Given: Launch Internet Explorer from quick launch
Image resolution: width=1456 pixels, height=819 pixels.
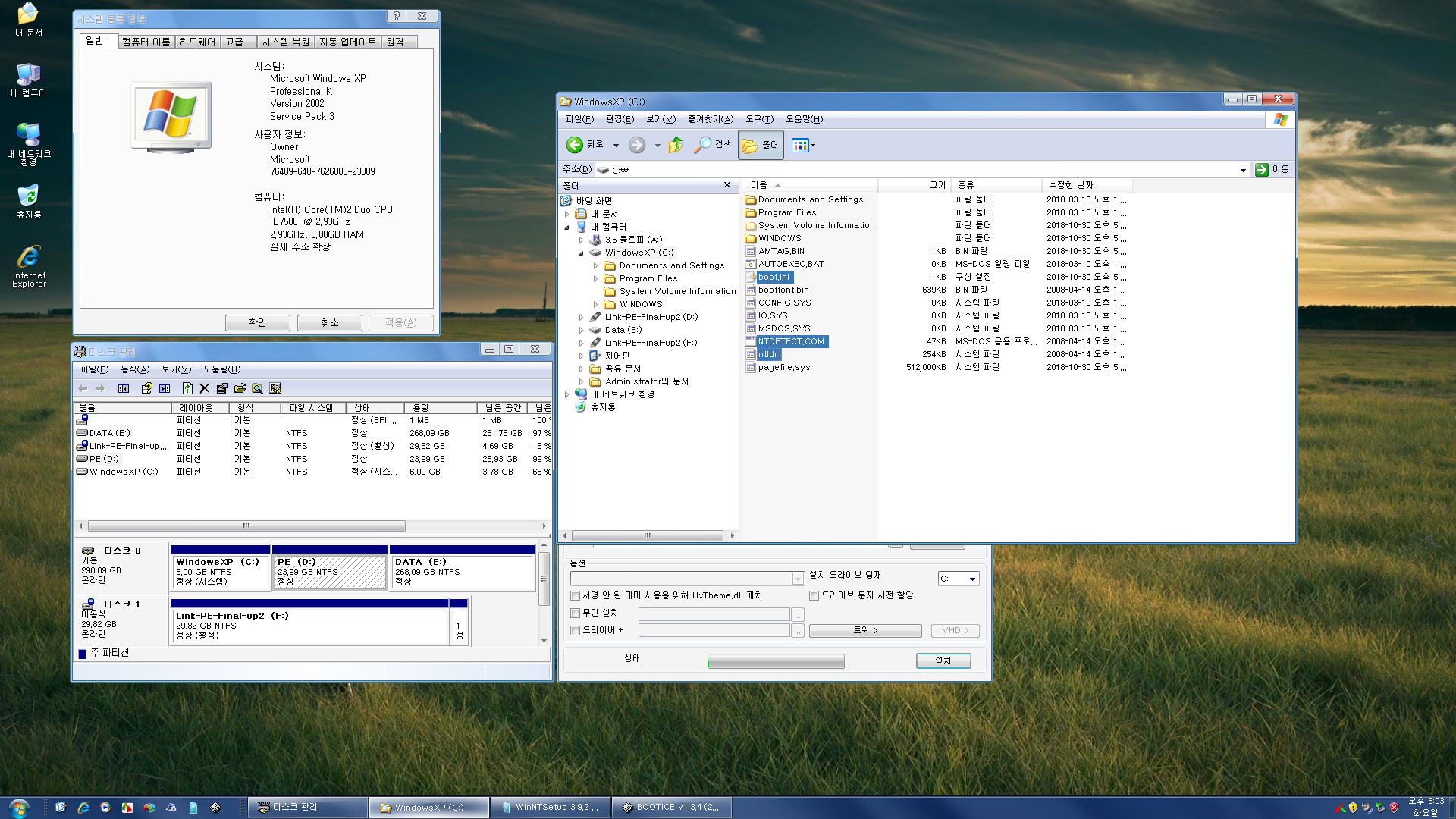Looking at the screenshot, I should 83,808.
